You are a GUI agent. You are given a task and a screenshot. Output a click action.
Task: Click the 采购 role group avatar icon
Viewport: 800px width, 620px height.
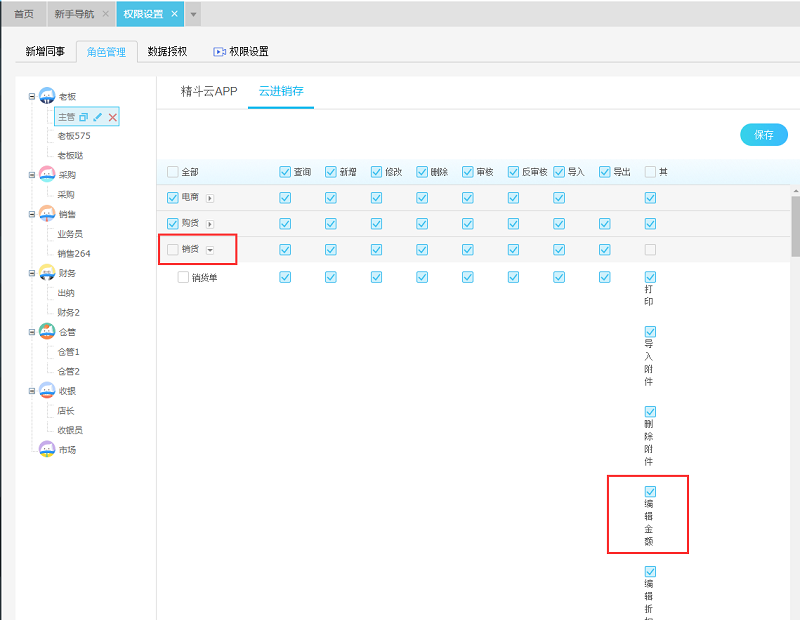(x=47, y=174)
